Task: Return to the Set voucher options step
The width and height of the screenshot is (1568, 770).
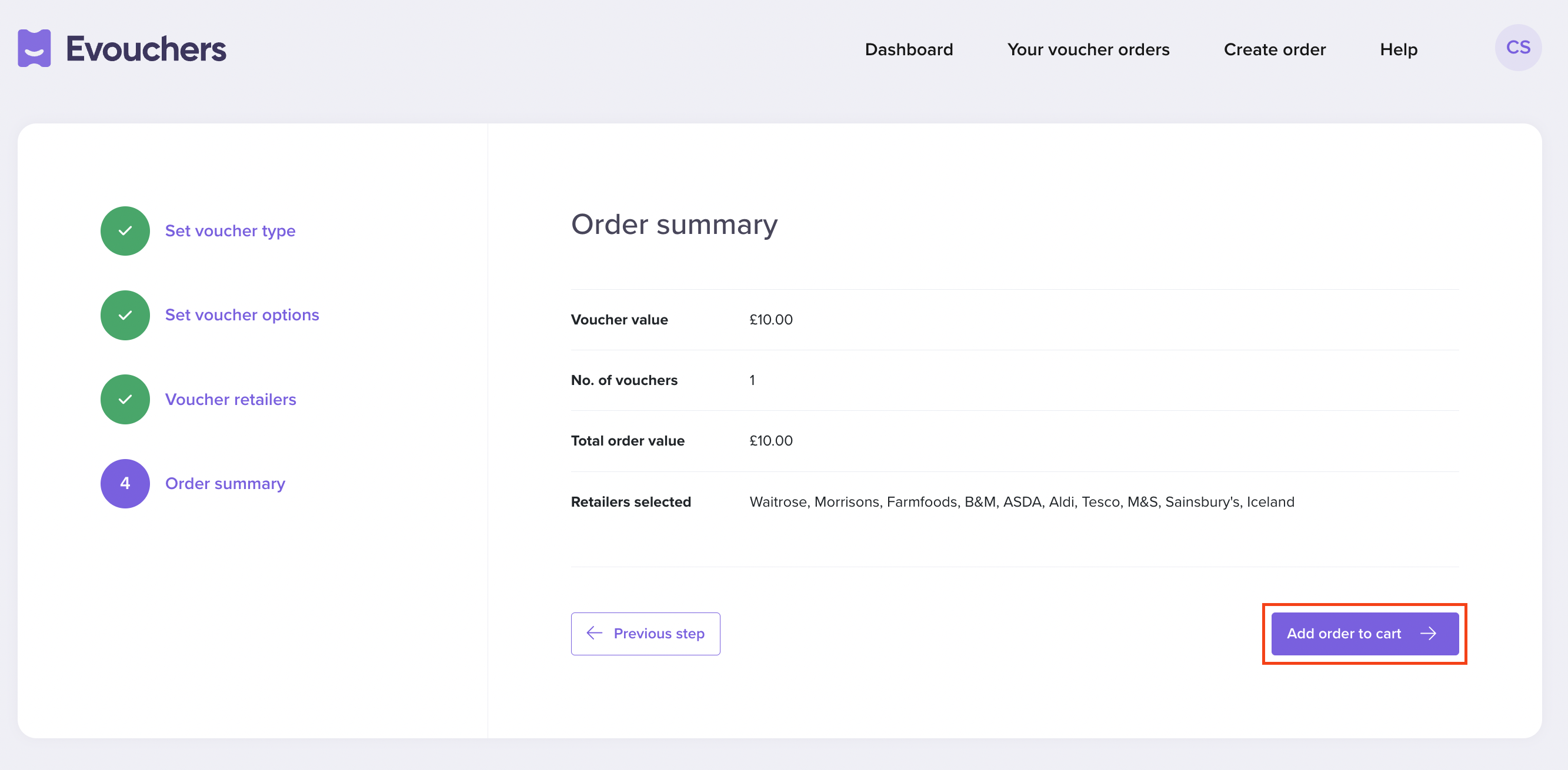Action: [x=242, y=315]
